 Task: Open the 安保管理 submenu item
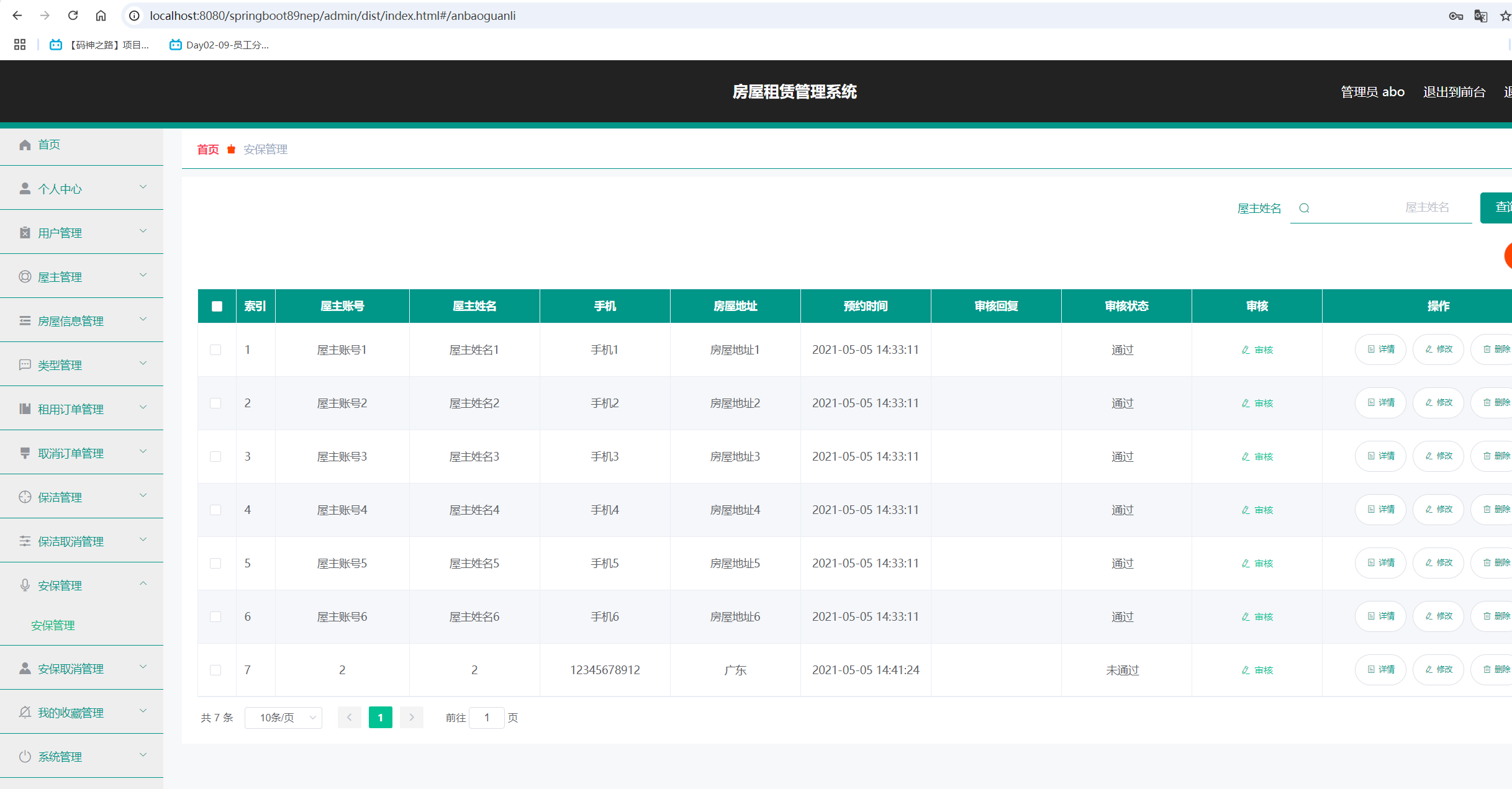tap(53, 625)
